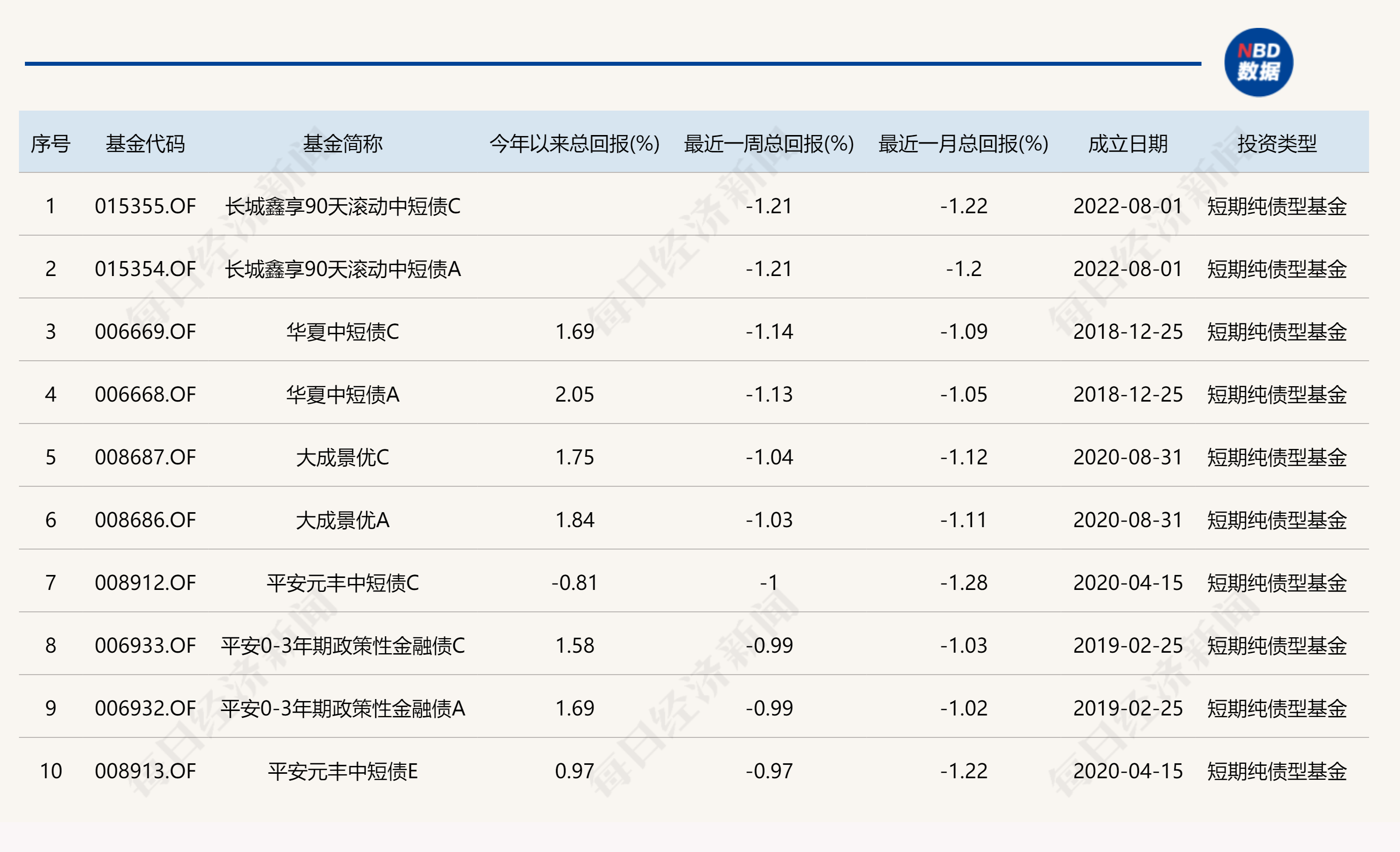Click monthly return -1.2 in row 2
This screenshot has height=852, width=1400.
(964, 269)
